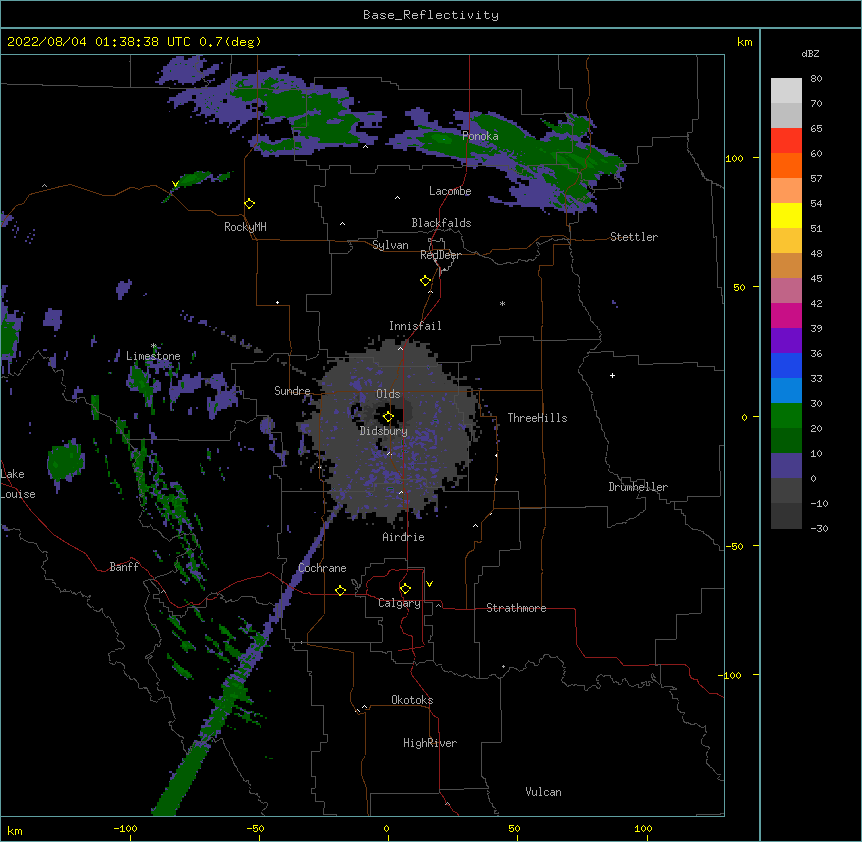This screenshot has width=862, height=842.
Task: Click the Stettler city label
Action: 634,237
